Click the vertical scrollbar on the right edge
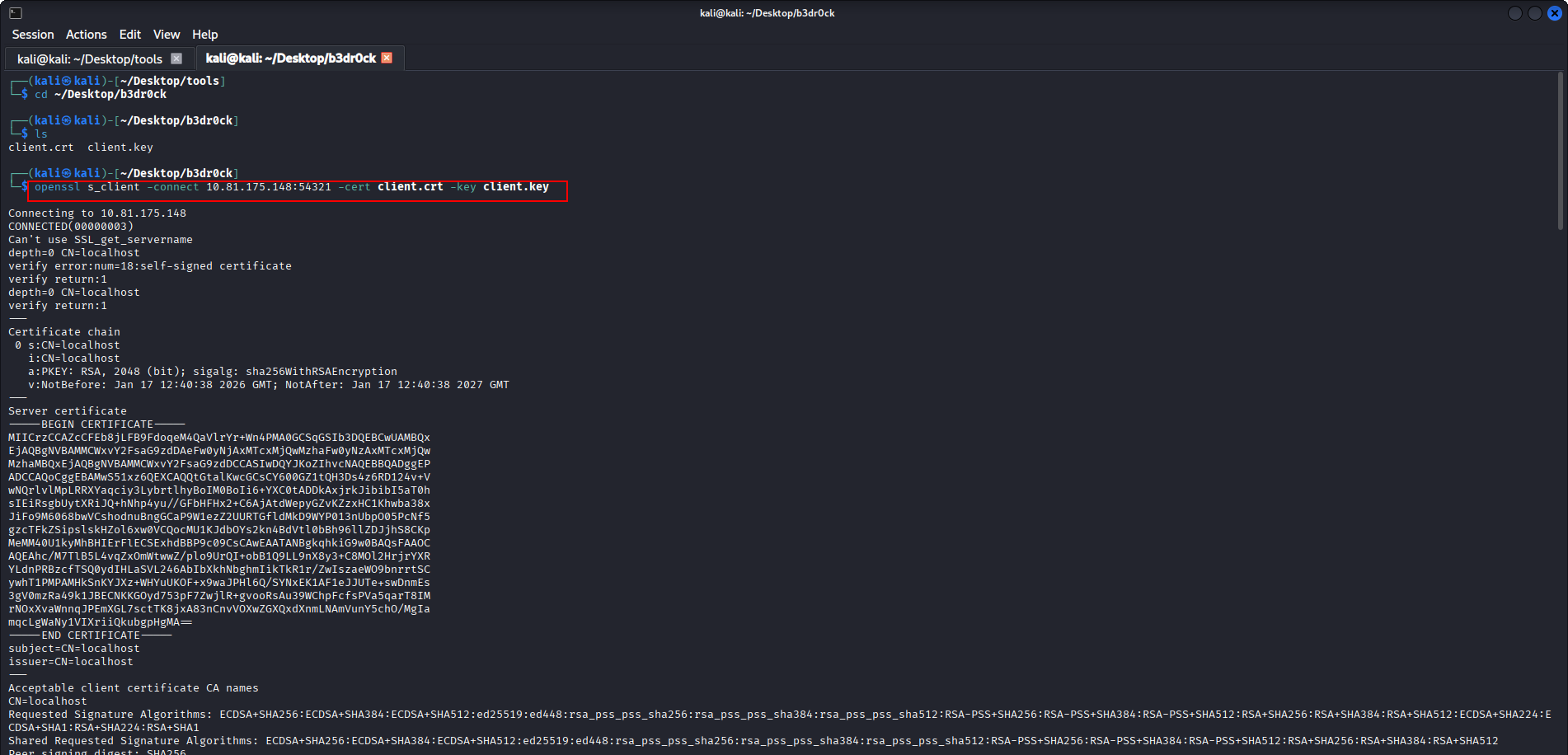 (1560, 150)
